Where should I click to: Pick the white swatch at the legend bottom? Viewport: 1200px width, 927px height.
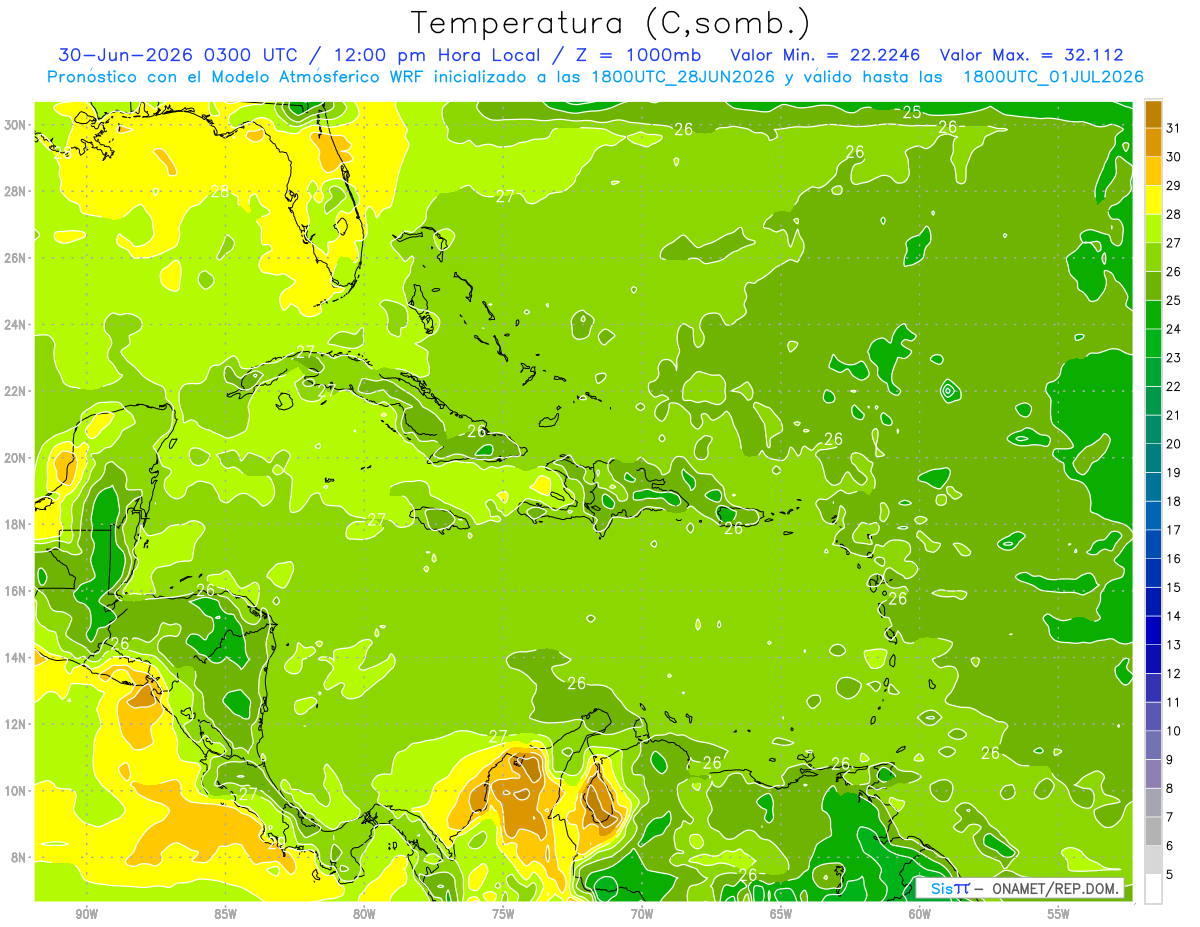(1153, 889)
